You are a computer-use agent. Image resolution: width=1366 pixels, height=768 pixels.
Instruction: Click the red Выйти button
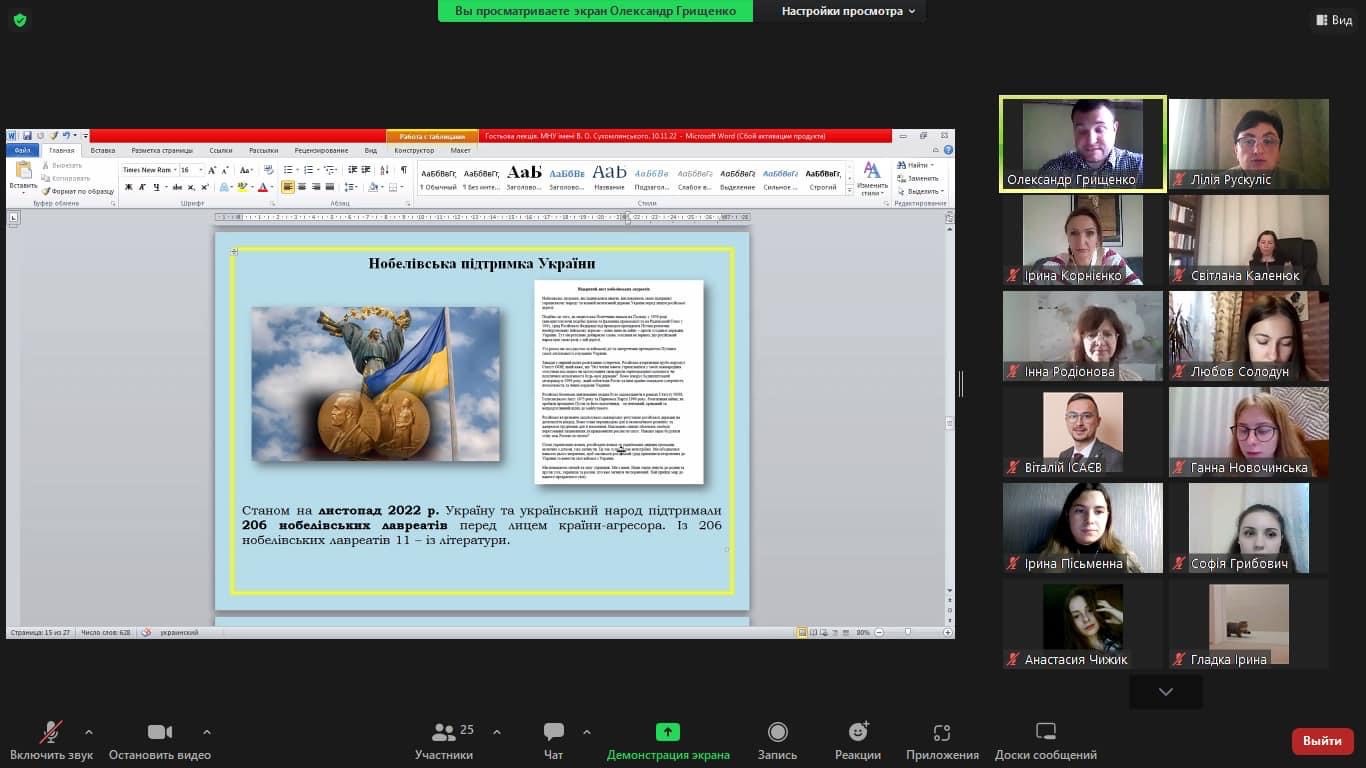tap(1322, 741)
